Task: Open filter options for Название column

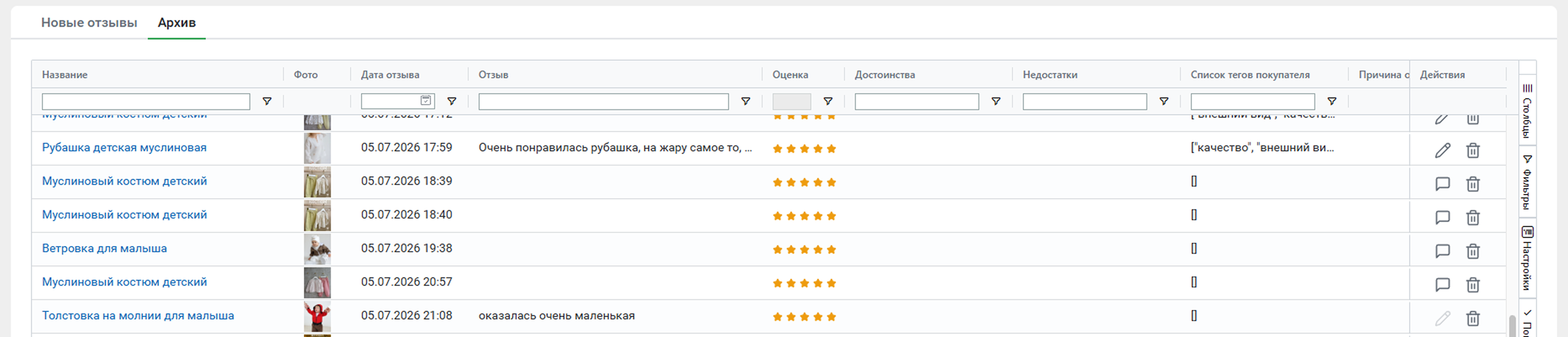Action: pos(267,101)
